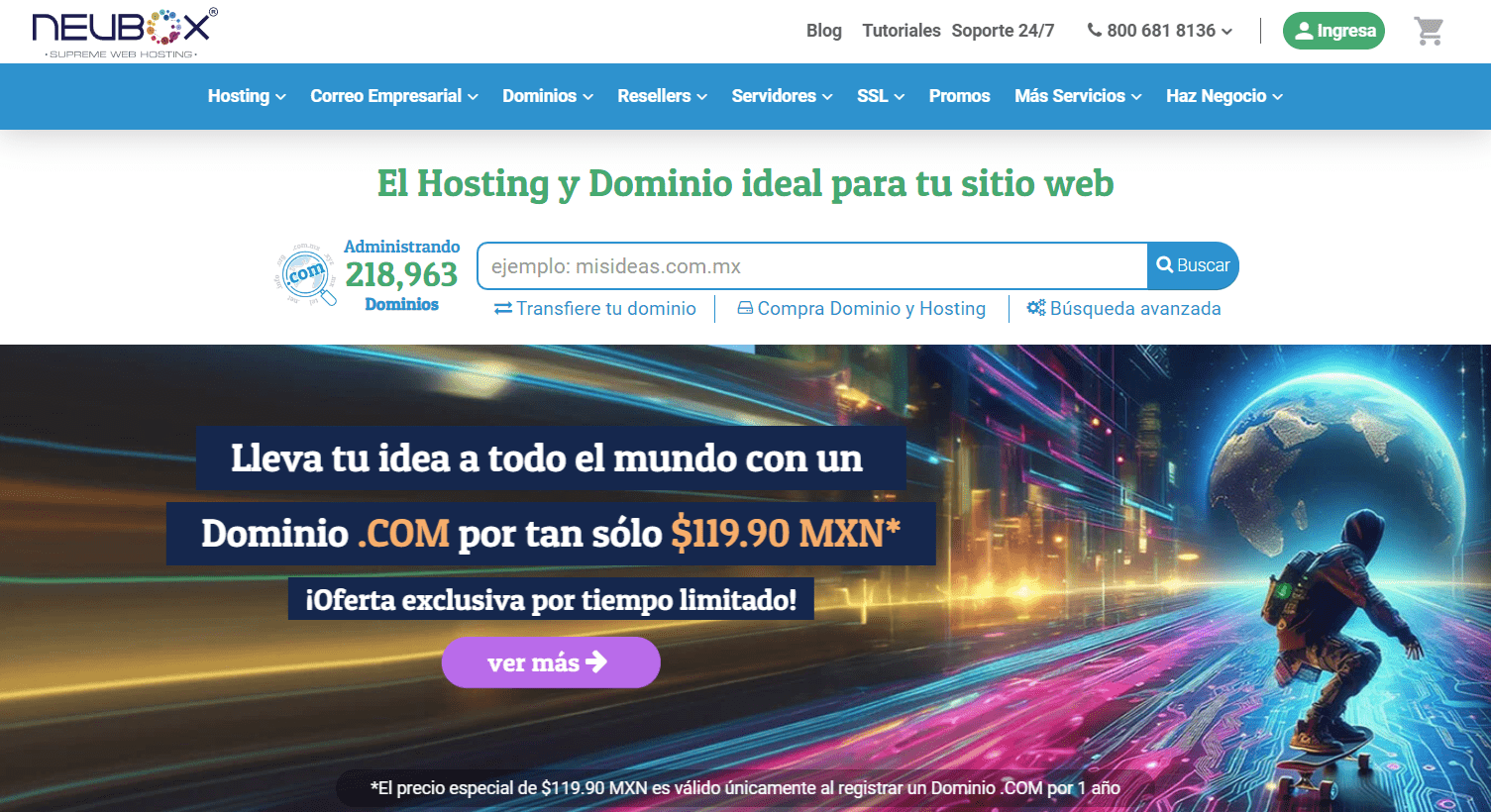
Task: Click '¡Oferta exclusiva por tiempo limitado!' text
Action: [x=551, y=600]
